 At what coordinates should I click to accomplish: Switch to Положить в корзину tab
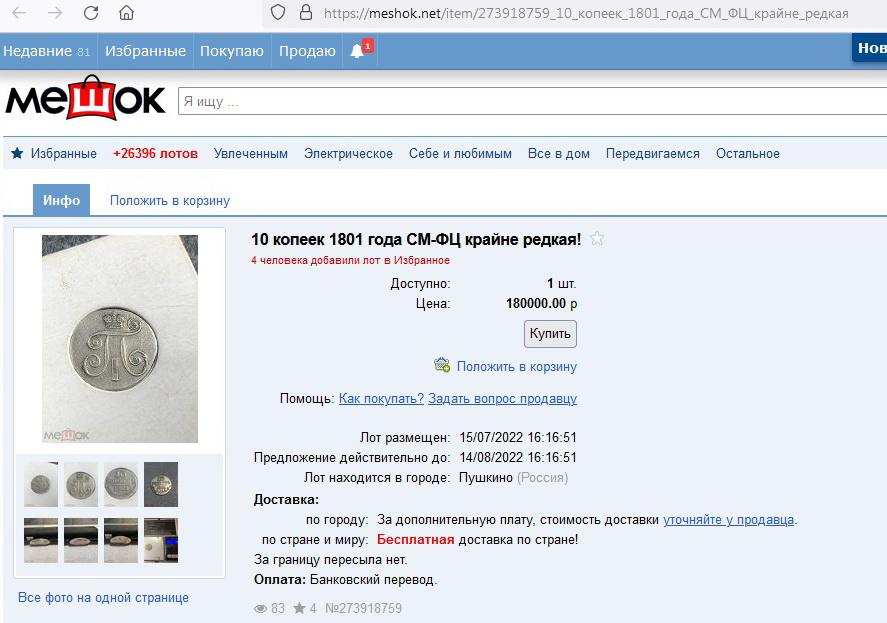(170, 200)
